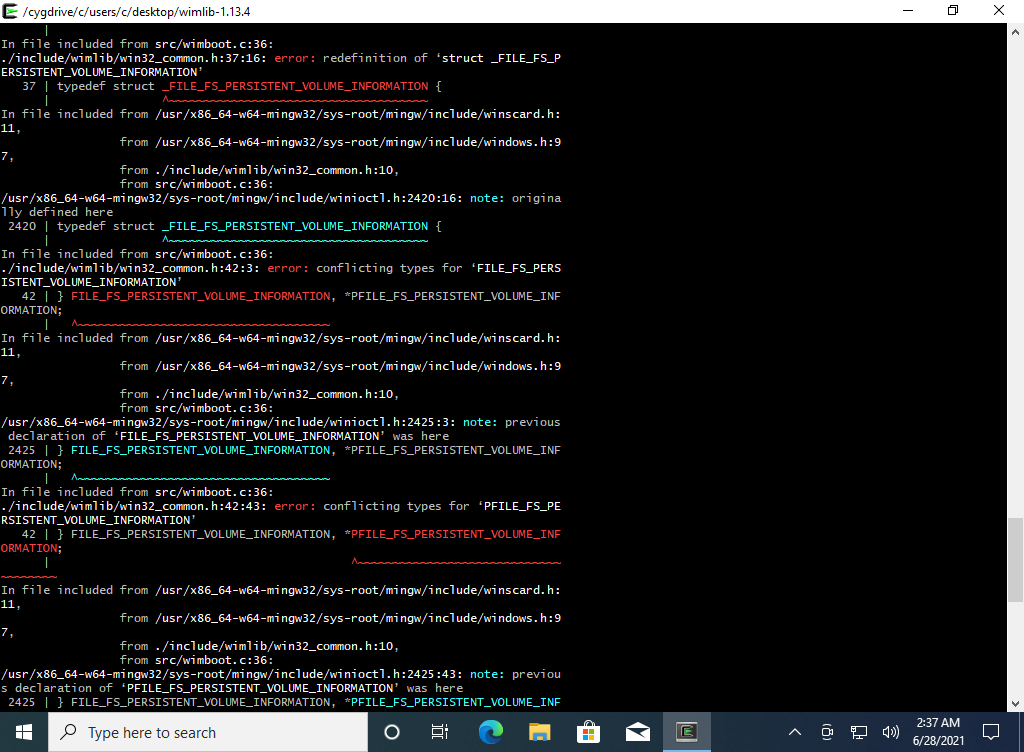
Task: Open Task View on the taskbar
Action: (x=440, y=732)
